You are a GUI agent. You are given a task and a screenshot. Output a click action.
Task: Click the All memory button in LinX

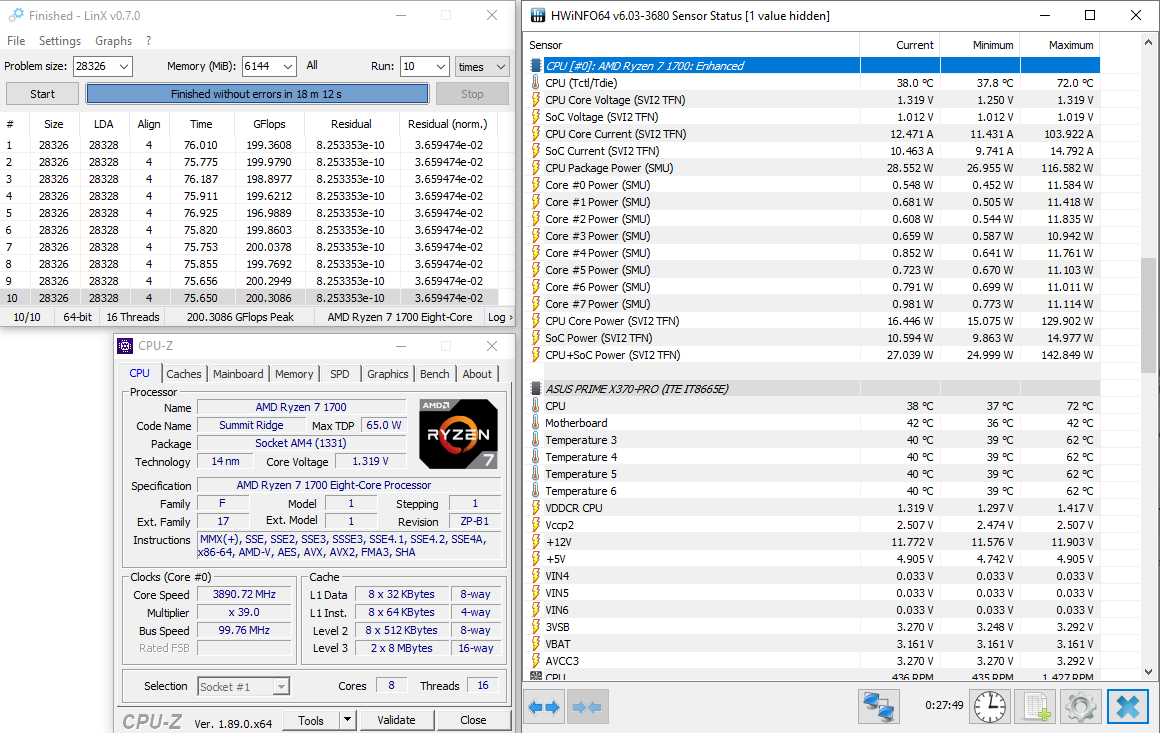(312, 66)
